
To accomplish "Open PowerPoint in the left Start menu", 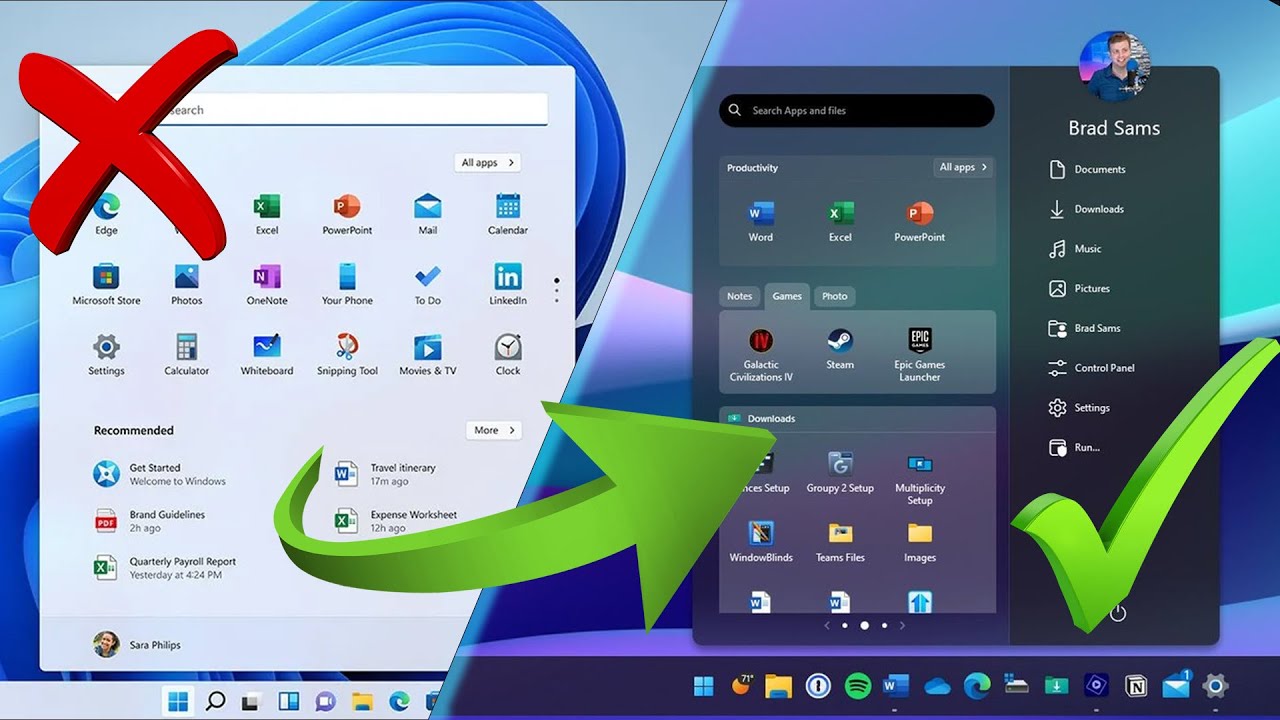I will pyautogui.click(x=347, y=214).
